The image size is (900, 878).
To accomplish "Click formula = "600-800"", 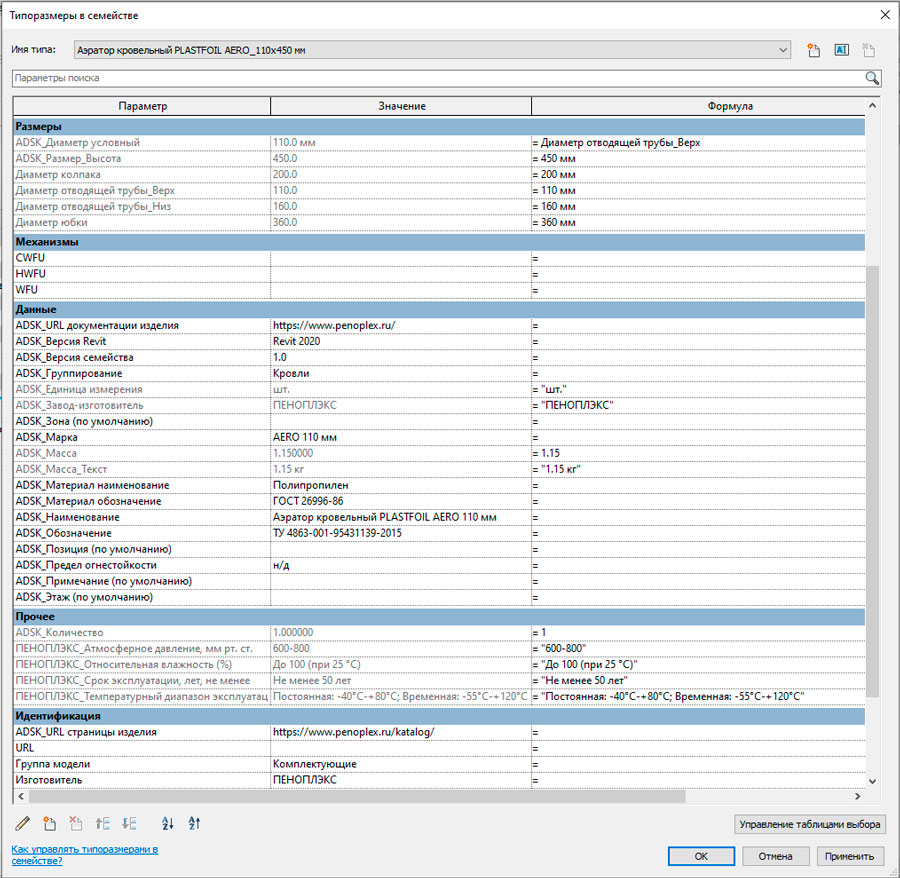I will [x=698, y=648].
